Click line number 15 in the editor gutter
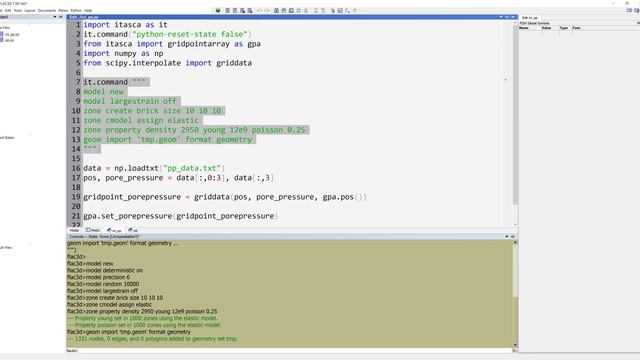 (76, 159)
